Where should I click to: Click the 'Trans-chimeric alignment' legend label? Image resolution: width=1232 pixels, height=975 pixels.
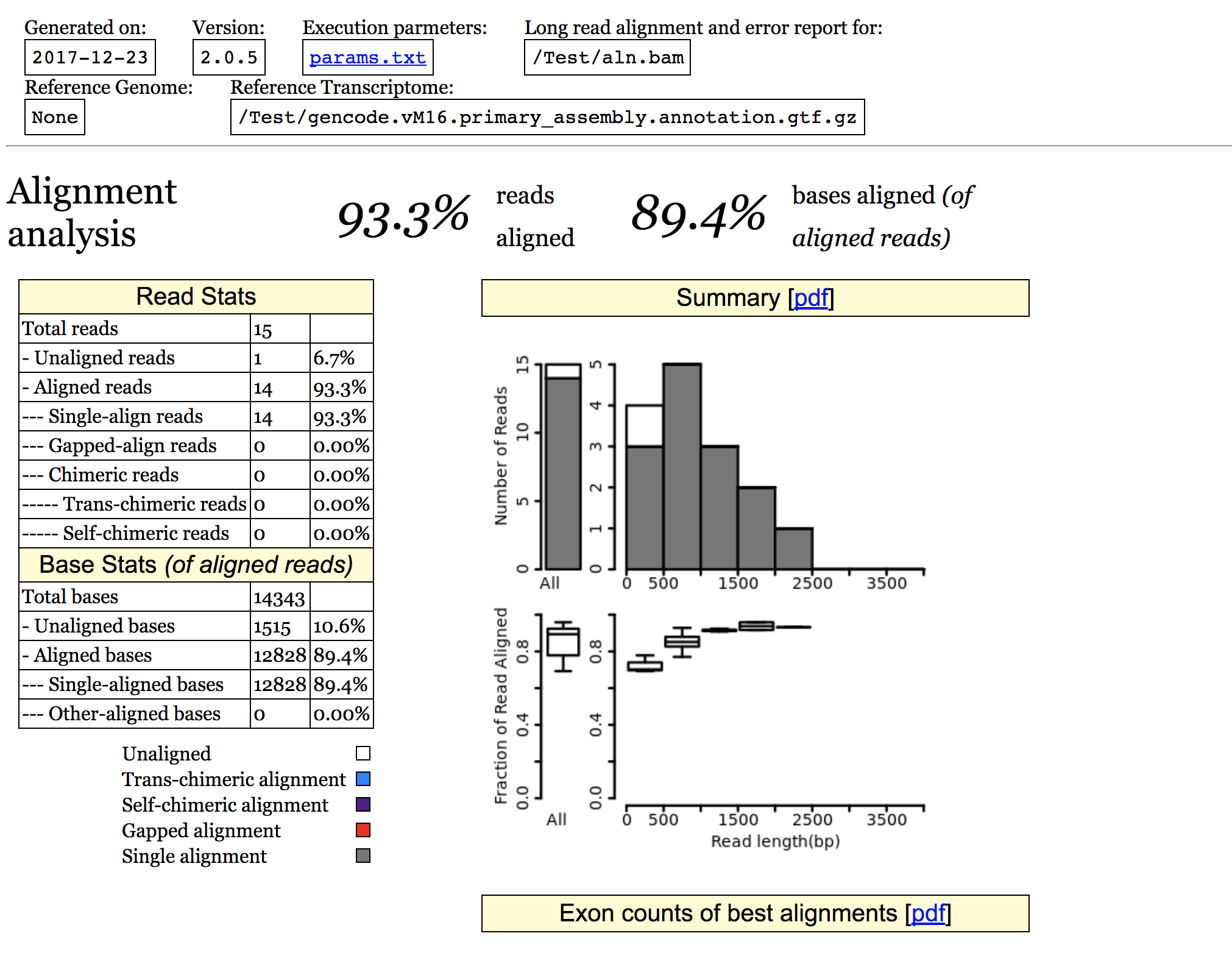point(234,779)
